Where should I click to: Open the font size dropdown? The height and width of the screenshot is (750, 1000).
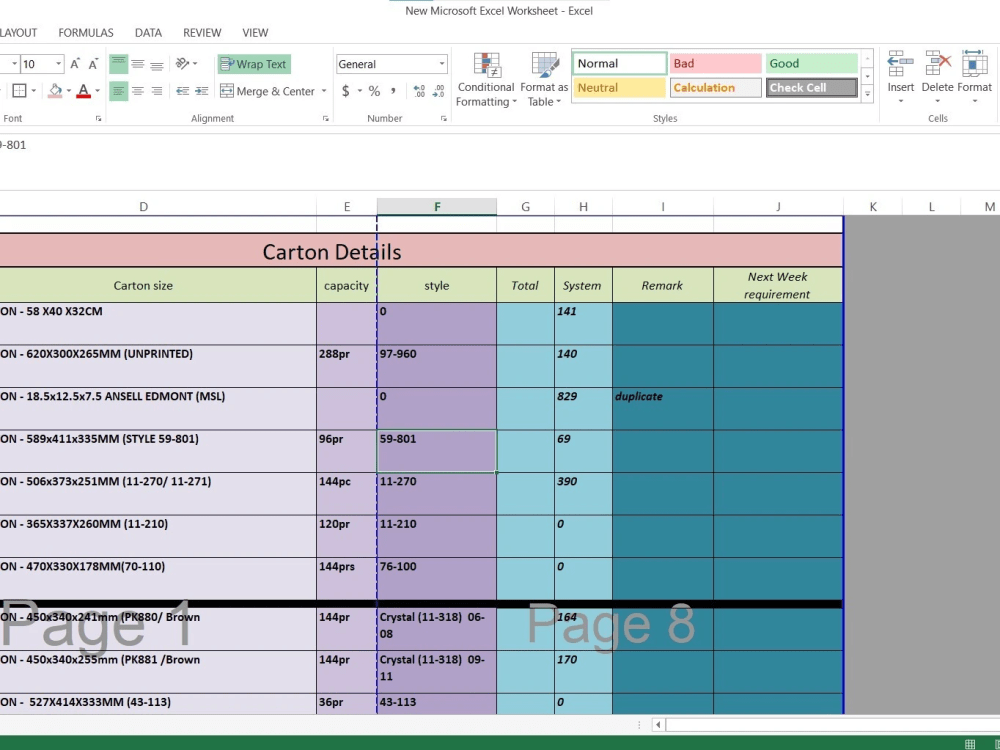pos(59,64)
